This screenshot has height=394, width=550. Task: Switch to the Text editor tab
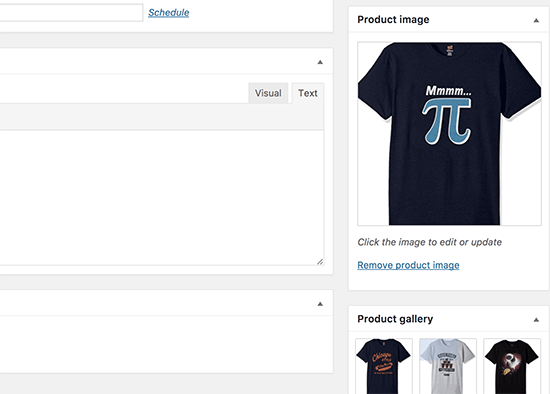[x=308, y=93]
